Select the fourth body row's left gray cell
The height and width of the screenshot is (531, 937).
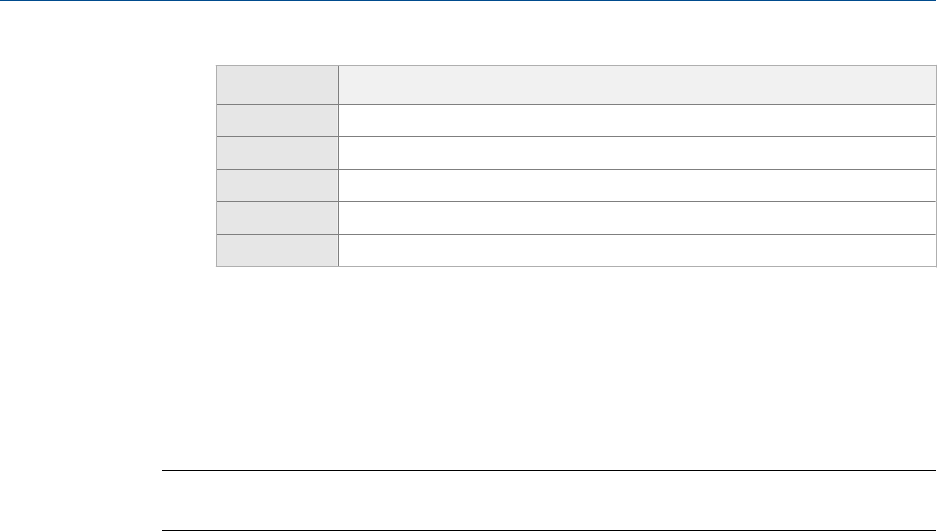[278, 218]
